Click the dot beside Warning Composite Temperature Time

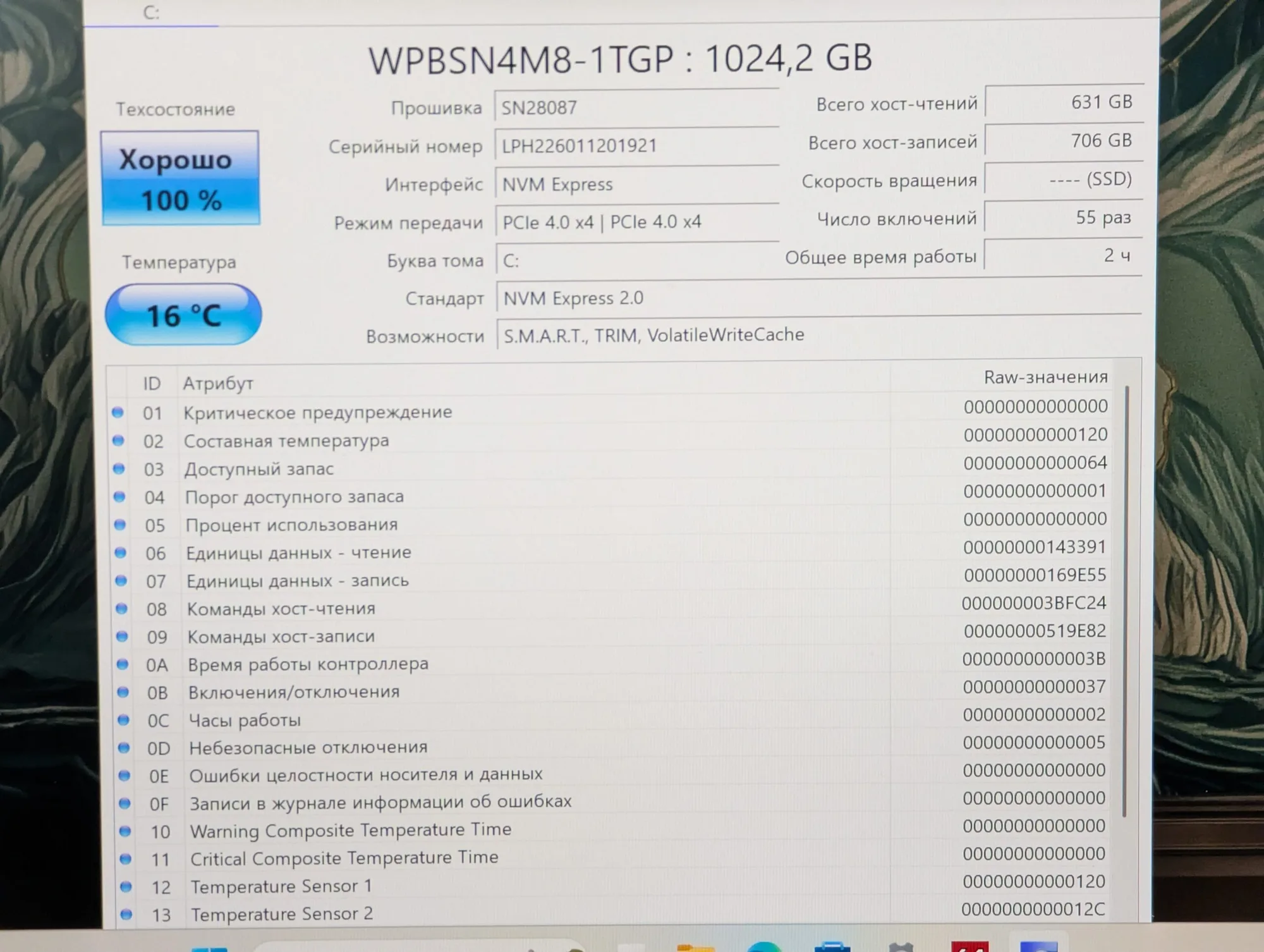click(125, 831)
